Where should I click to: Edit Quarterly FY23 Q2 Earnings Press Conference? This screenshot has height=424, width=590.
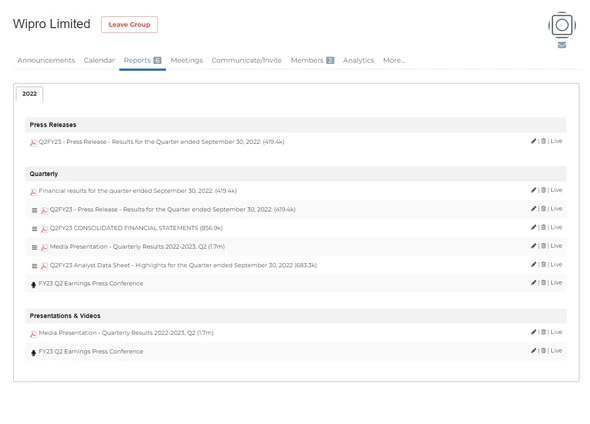pyautogui.click(x=533, y=283)
